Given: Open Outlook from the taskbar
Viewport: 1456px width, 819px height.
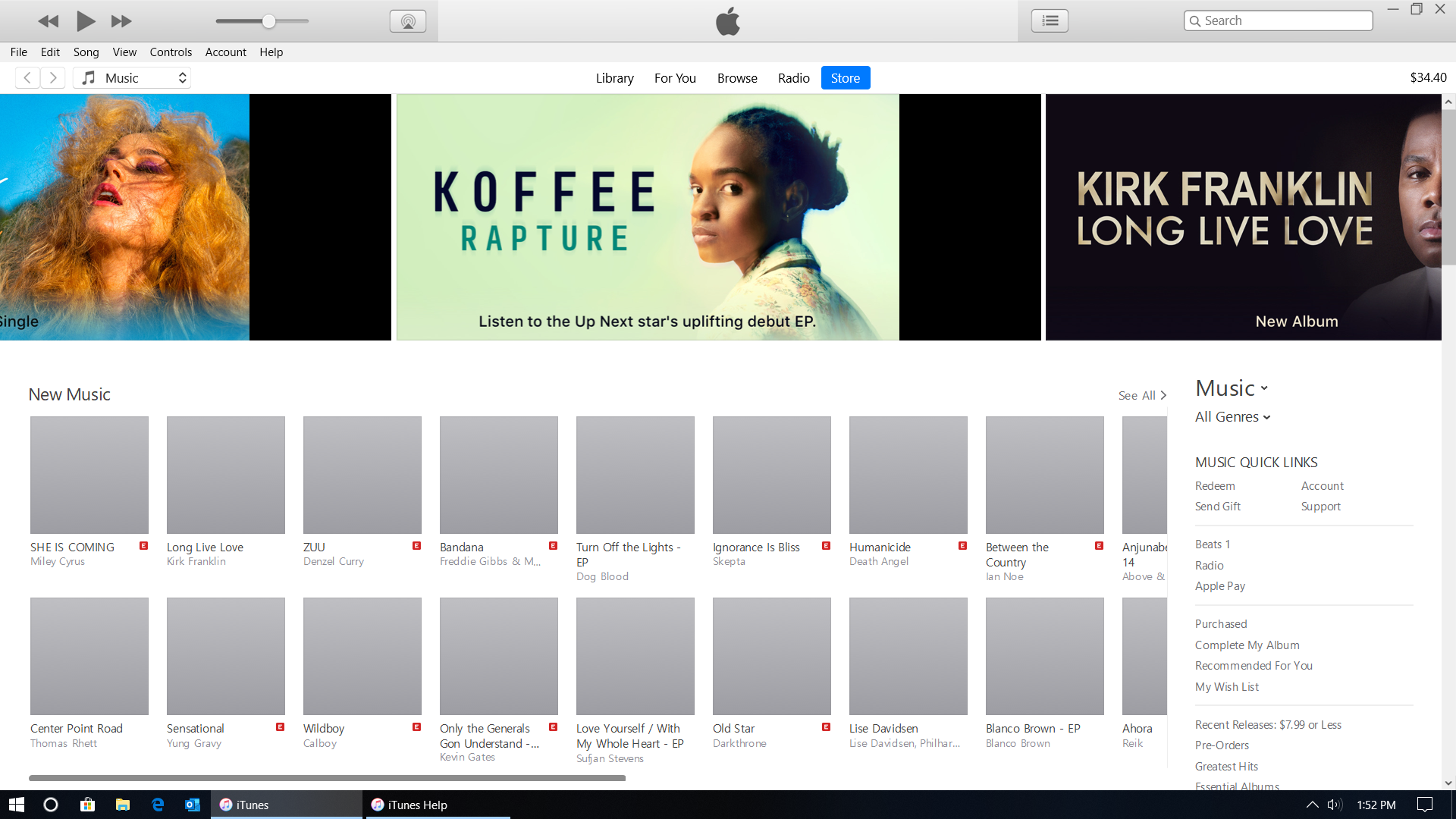Looking at the screenshot, I should coord(193,805).
